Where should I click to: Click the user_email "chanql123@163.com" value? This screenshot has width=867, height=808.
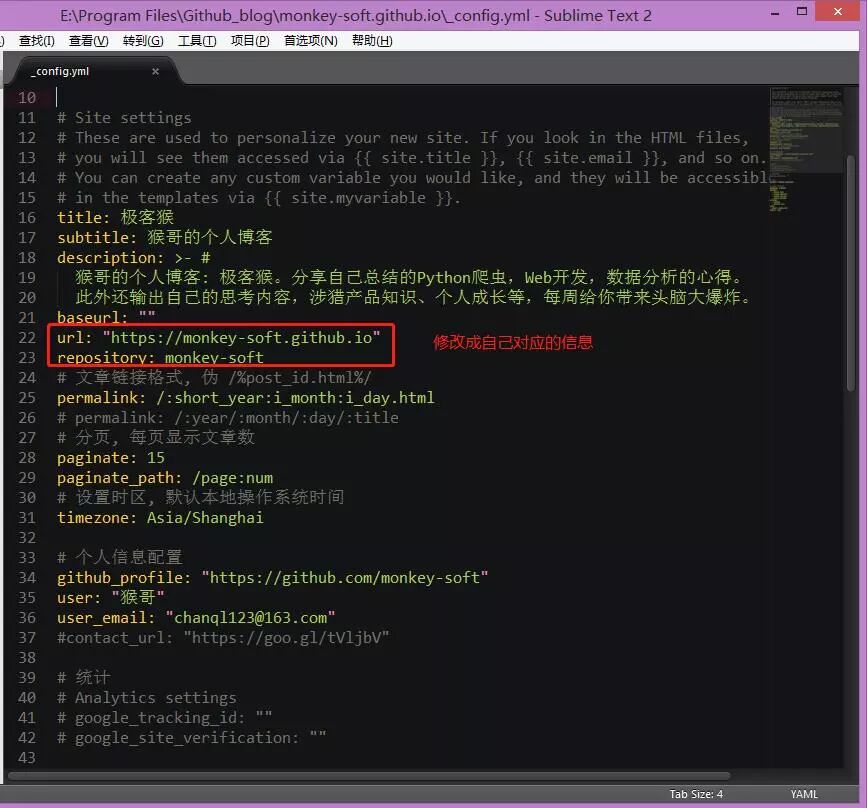[250, 618]
